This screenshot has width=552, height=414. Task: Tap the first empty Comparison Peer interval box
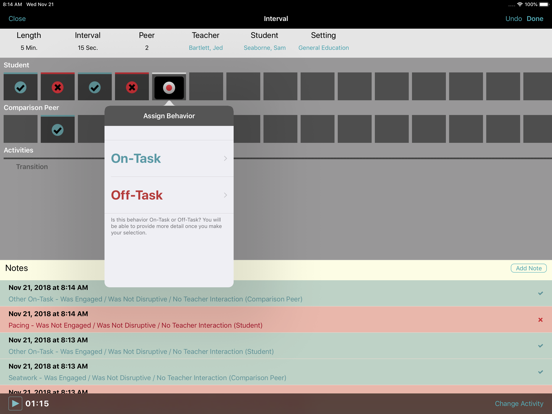click(20, 130)
